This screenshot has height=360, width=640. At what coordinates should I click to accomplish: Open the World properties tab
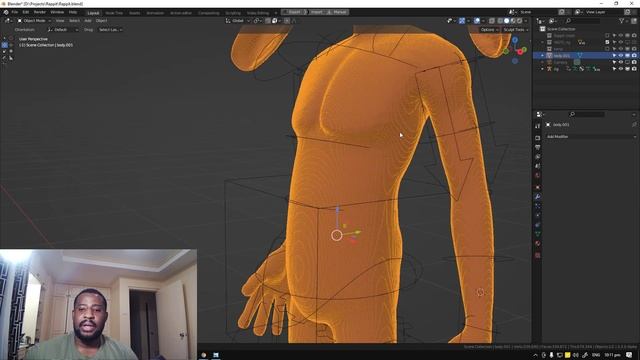pyautogui.click(x=538, y=176)
